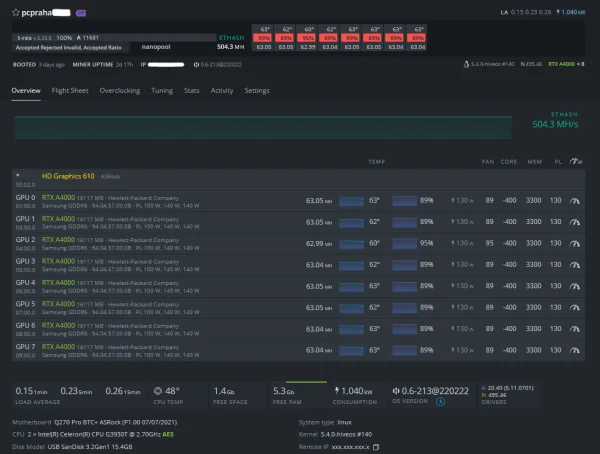The width and height of the screenshot is (600, 454).
Task: Click the ETHASH hashrate graph bar
Action: pos(262,127)
